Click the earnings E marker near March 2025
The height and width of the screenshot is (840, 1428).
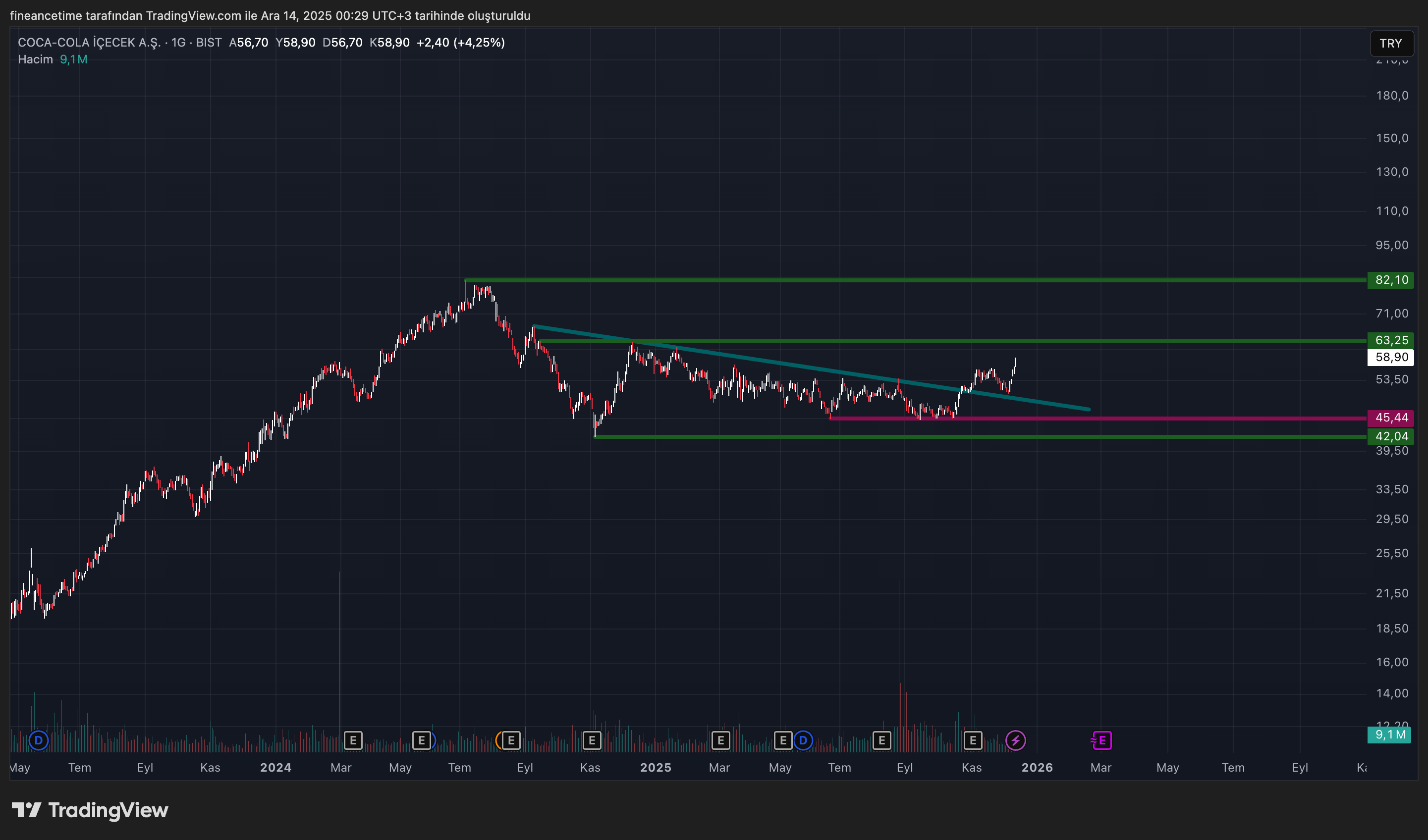[x=720, y=740]
